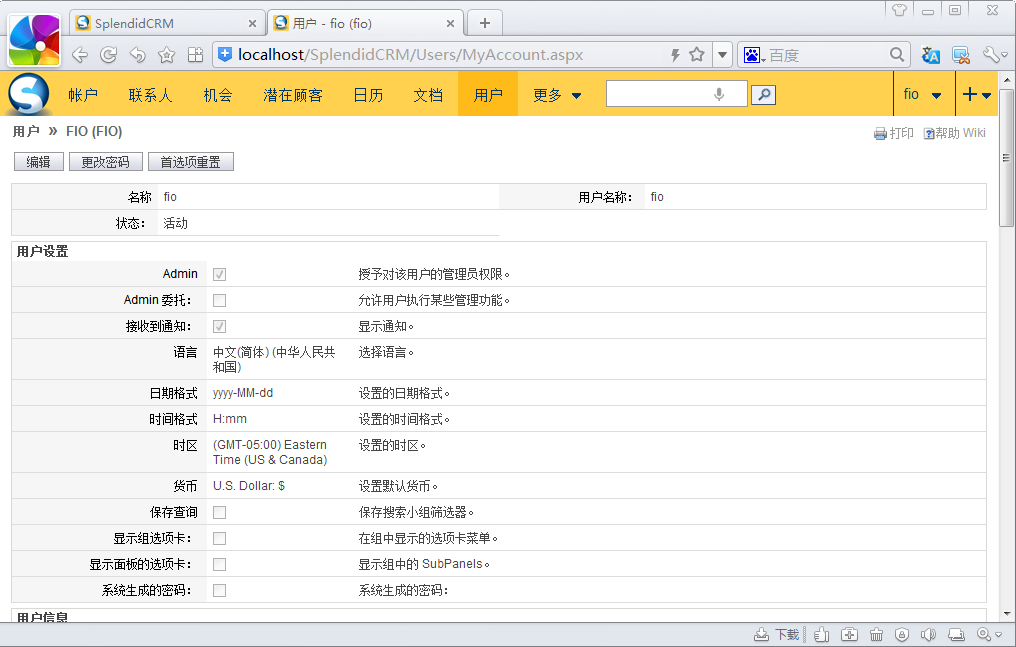
Task: Click the plus box status bar icon
Action: pyautogui.click(x=849, y=635)
